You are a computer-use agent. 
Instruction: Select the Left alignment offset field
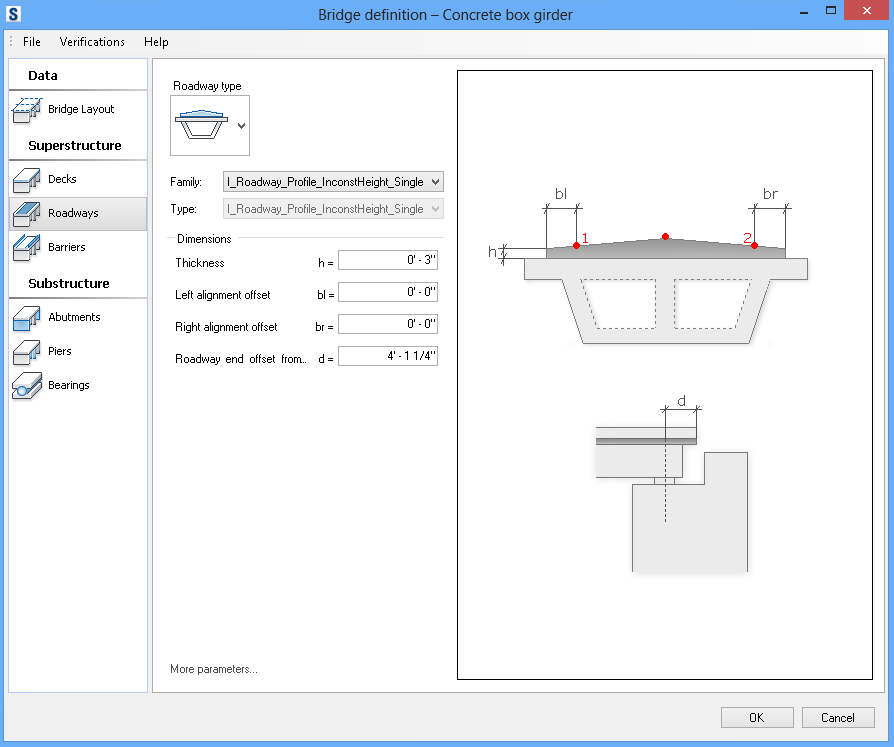click(x=389, y=291)
